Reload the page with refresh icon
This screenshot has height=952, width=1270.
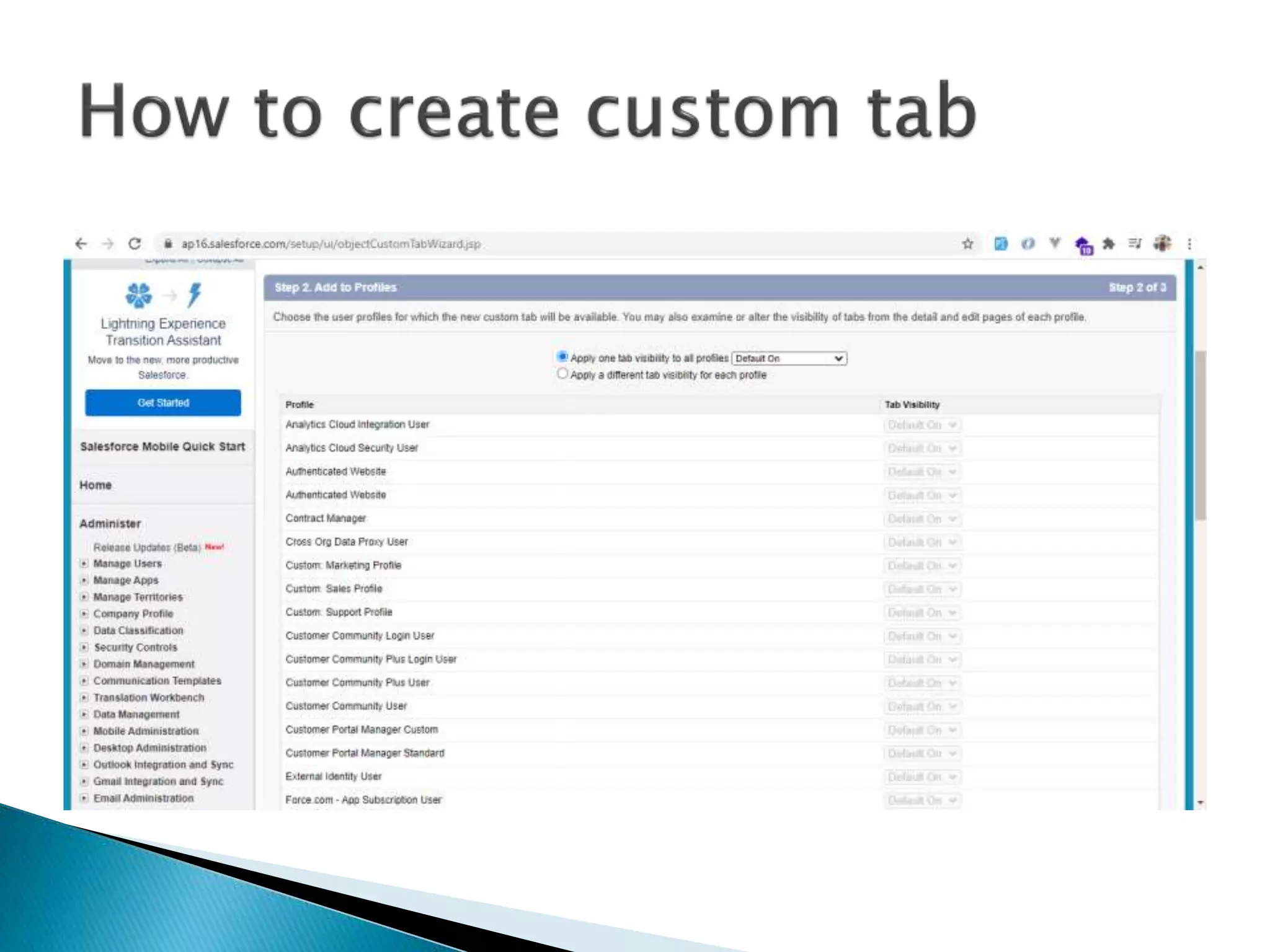pyautogui.click(x=135, y=244)
